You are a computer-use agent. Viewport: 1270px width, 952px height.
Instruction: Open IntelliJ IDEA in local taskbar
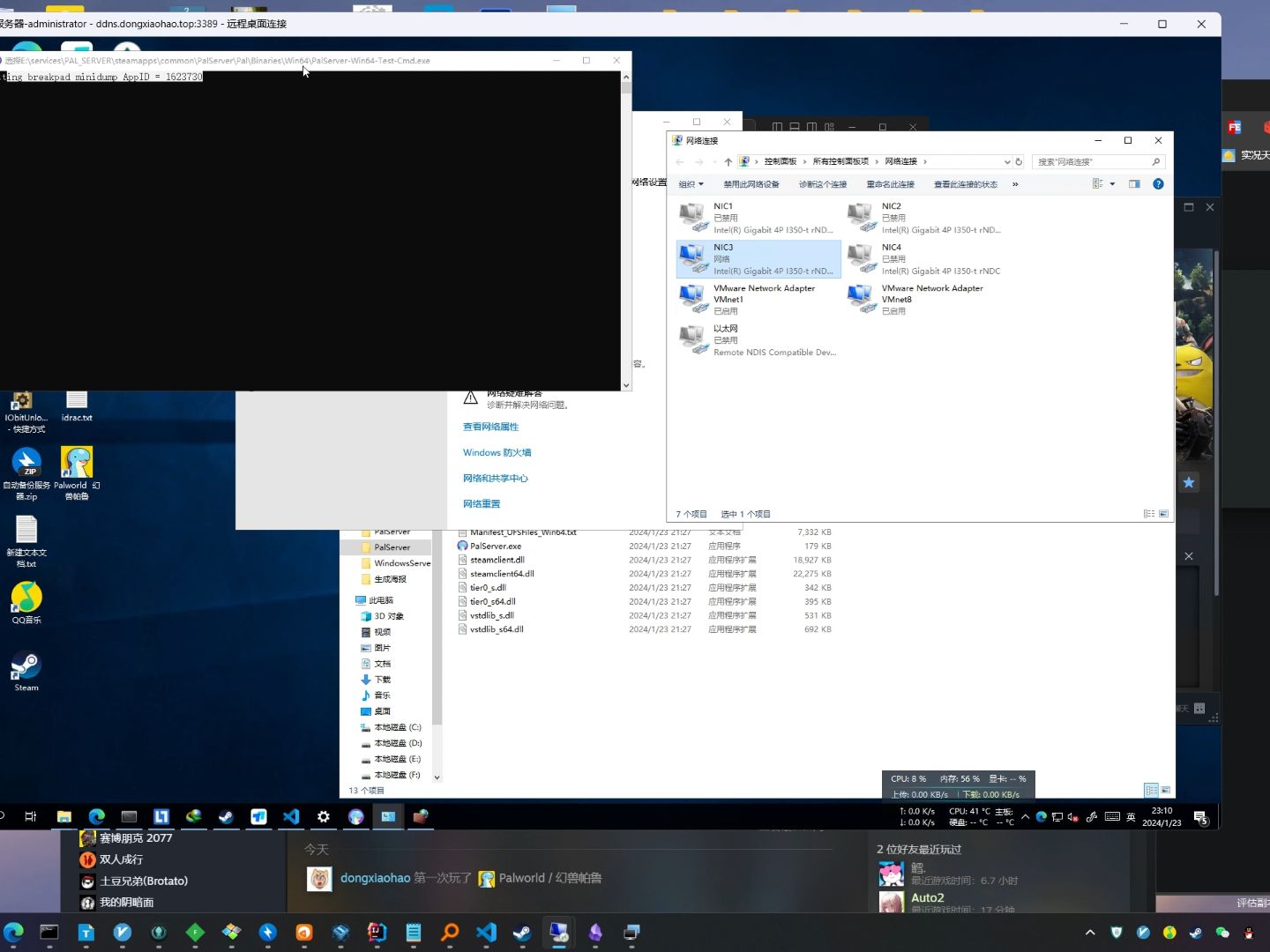pyautogui.click(x=377, y=933)
